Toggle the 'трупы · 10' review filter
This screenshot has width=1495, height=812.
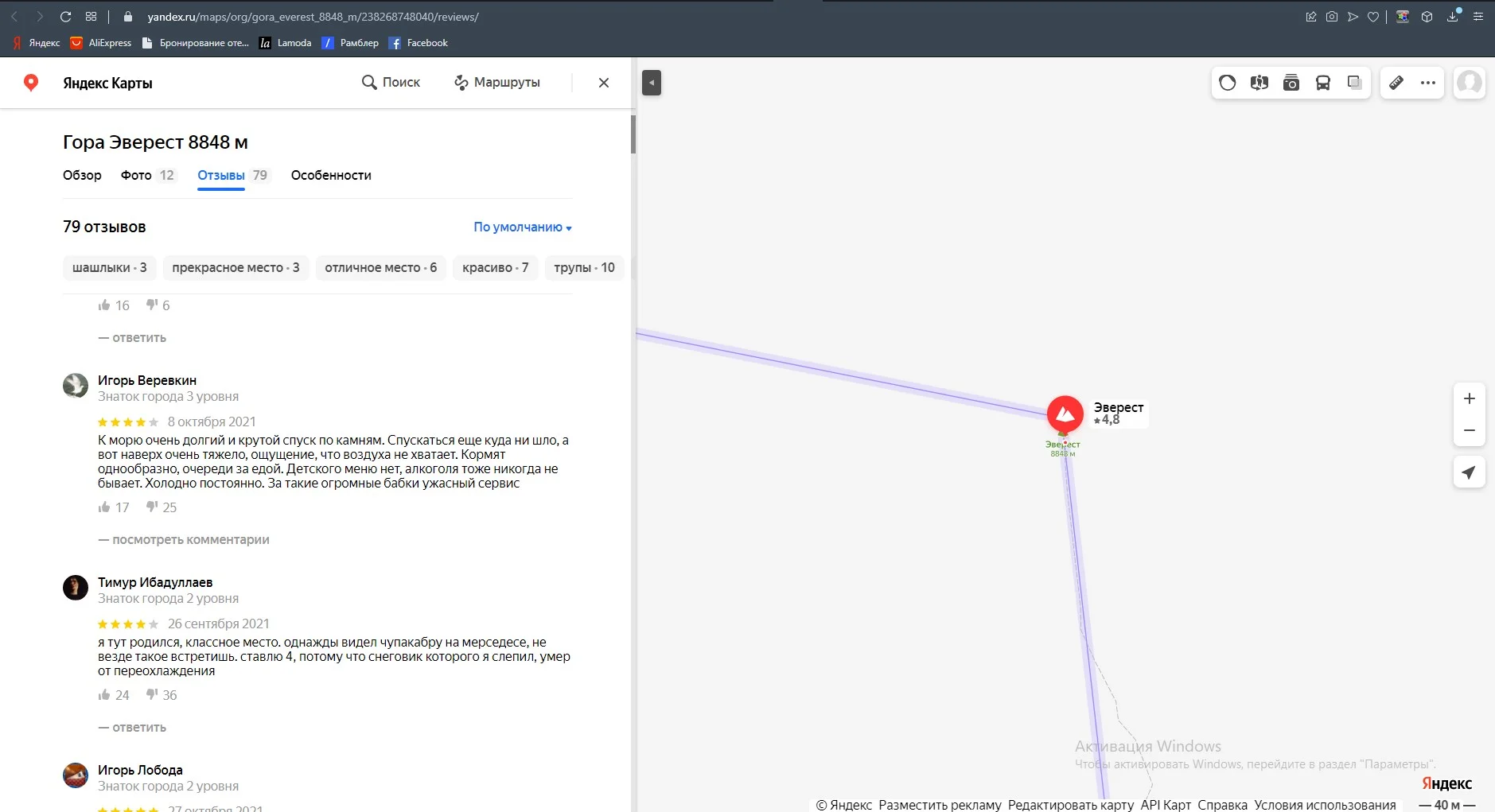tap(583, 267)
